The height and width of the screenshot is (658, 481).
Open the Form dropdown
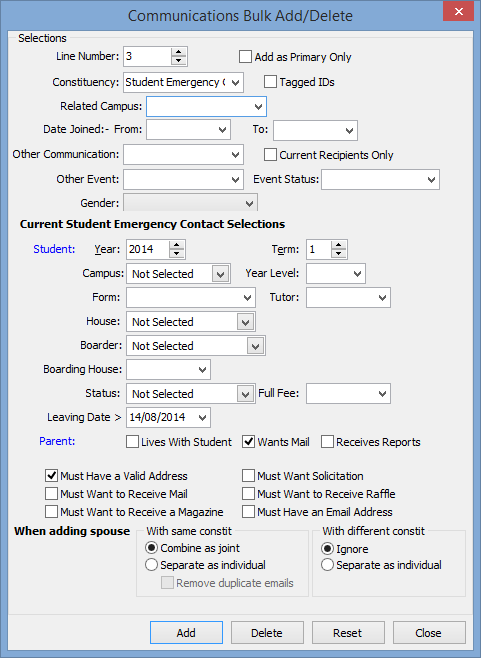tap(247, 298)
